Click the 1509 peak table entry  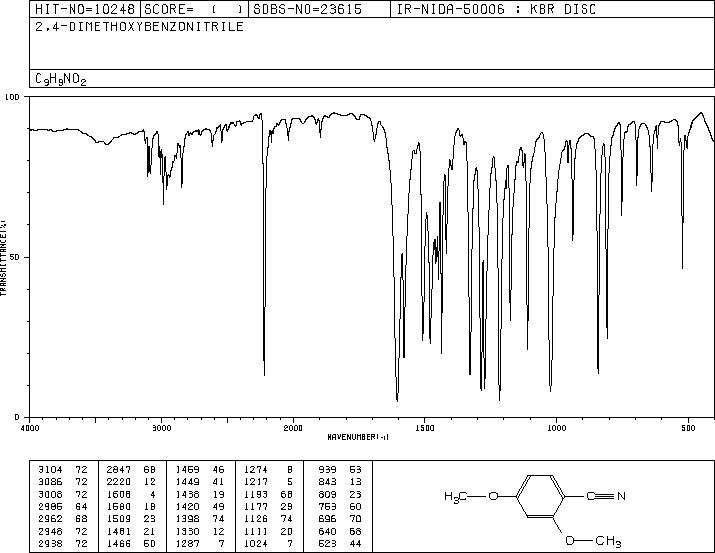[x=131, y=519]
